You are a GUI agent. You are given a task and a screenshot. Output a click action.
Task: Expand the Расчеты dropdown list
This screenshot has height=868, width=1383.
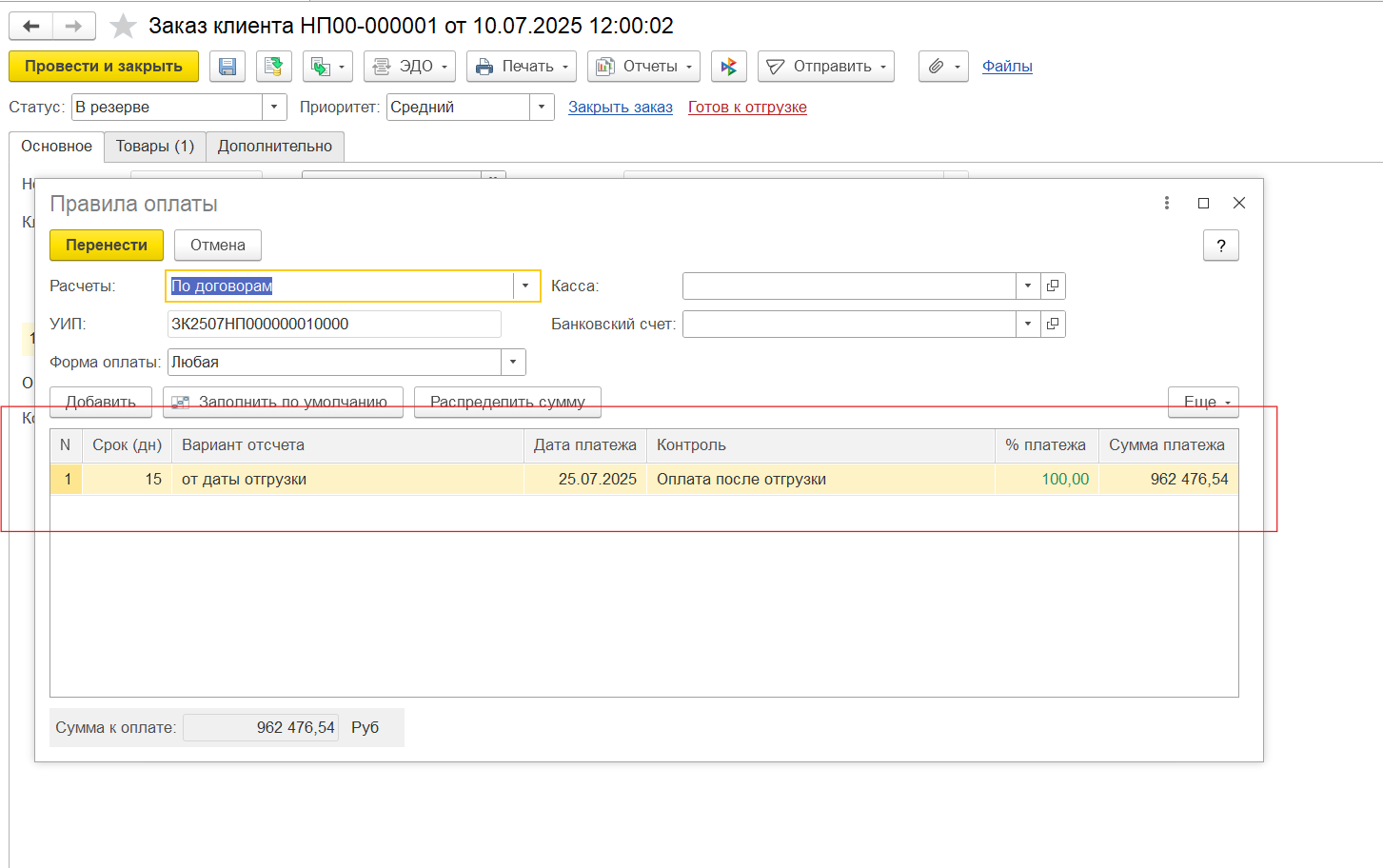coord(525,286)
